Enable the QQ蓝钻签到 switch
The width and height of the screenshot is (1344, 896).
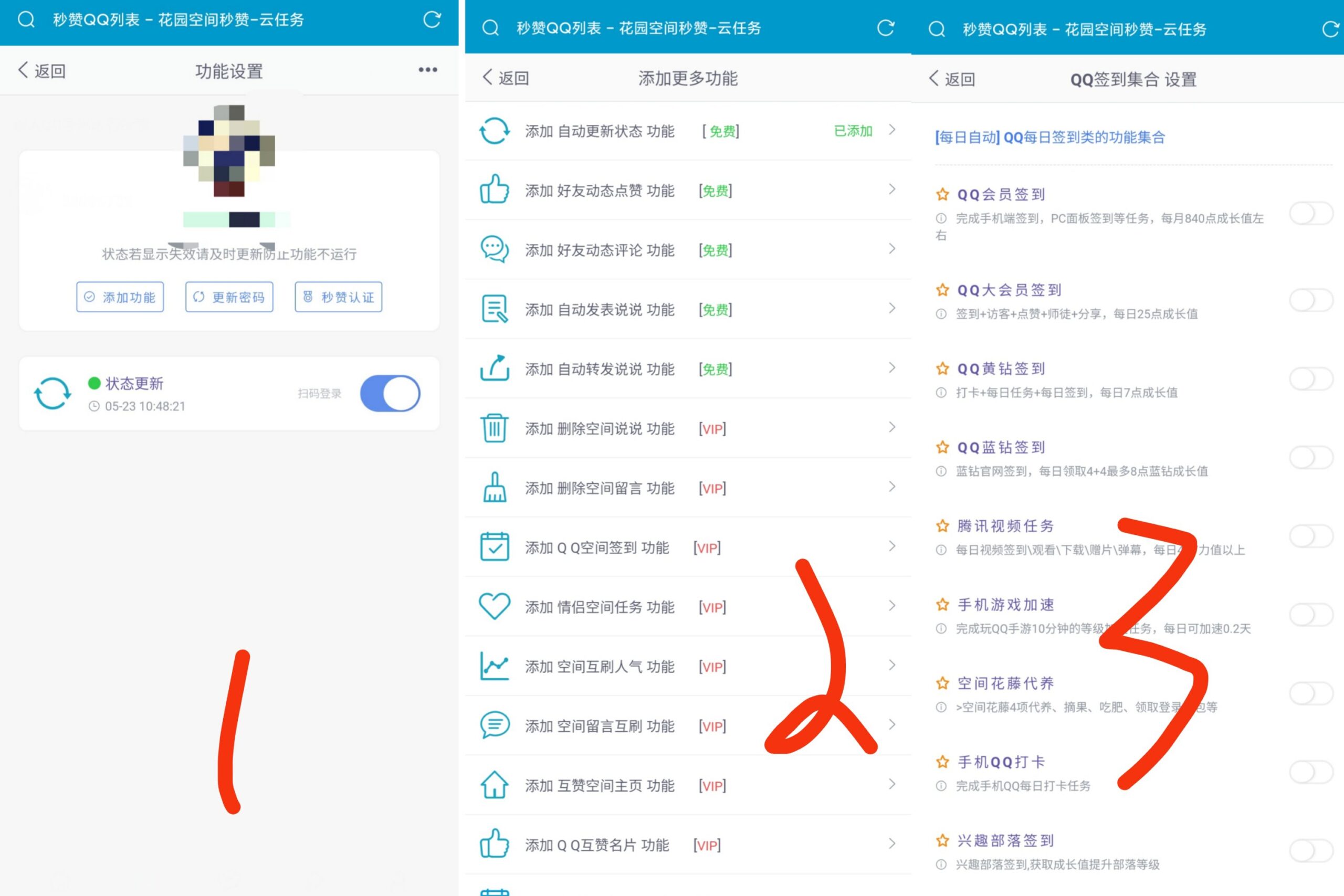[1311, 458]
